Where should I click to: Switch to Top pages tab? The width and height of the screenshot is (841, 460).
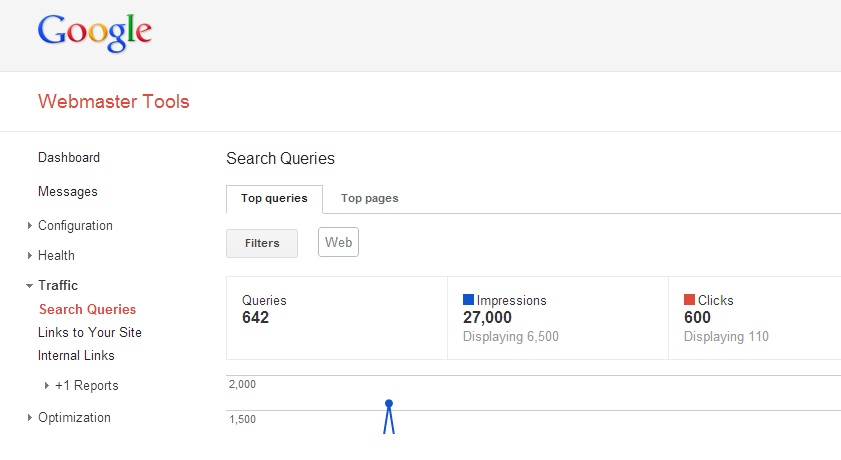coord(370,198)
